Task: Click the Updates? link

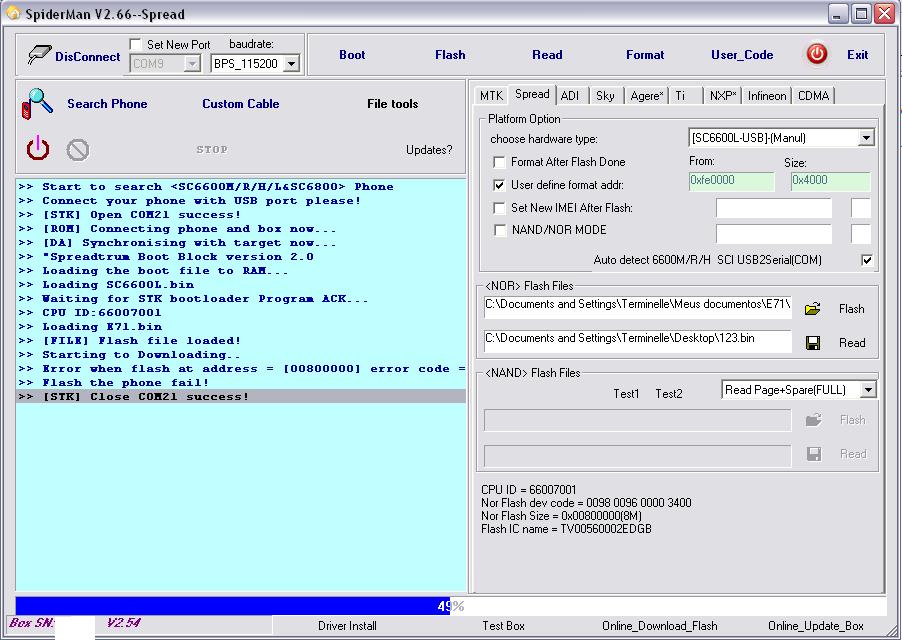Action: [429, 150]
